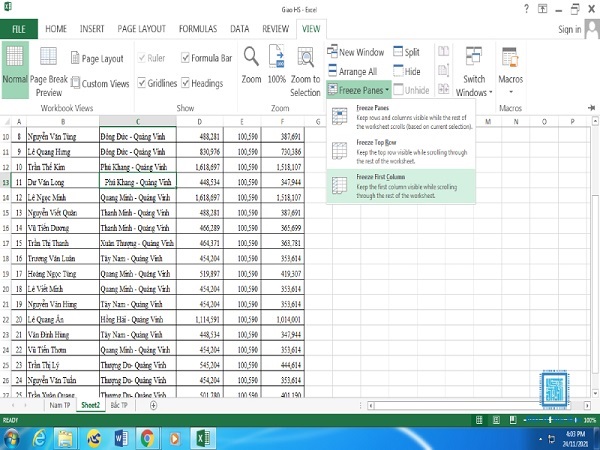Viewport: 600px width, 450px height.
Task: Click Reset Window Position icon
Action: coord(443,89)
